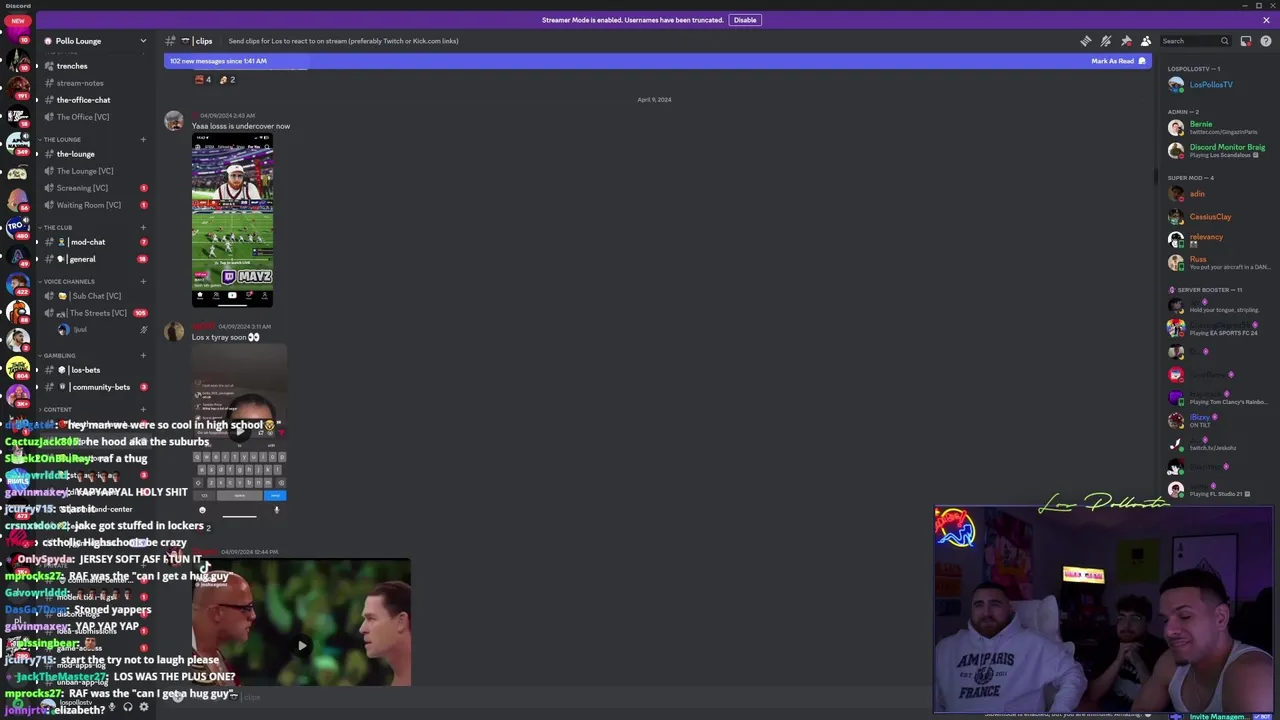Collapse THE LOUNGE category
This screenshot has width=1280, height=720.
[x=61, y=139]
